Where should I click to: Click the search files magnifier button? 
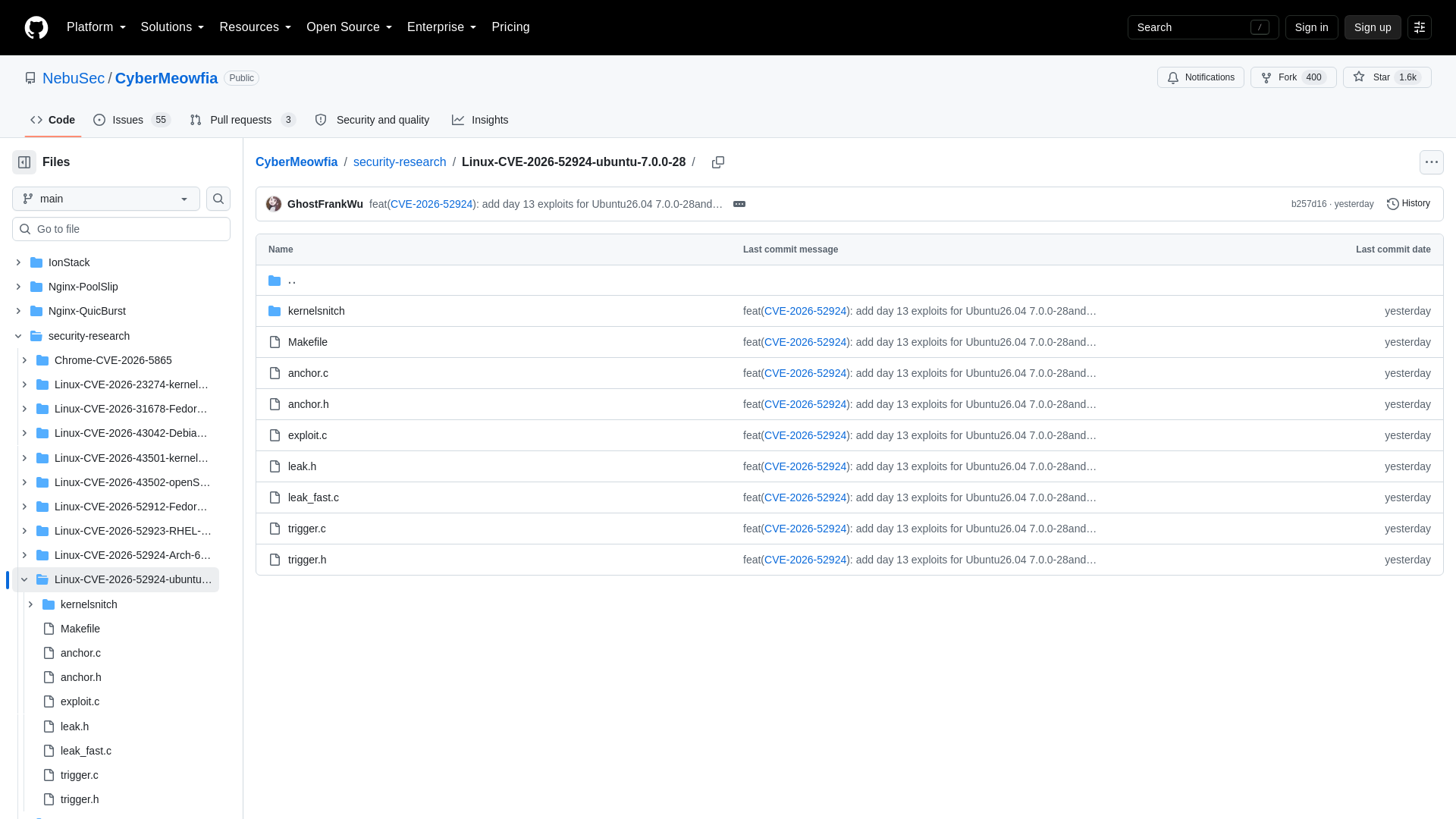(x=218, y=199)
